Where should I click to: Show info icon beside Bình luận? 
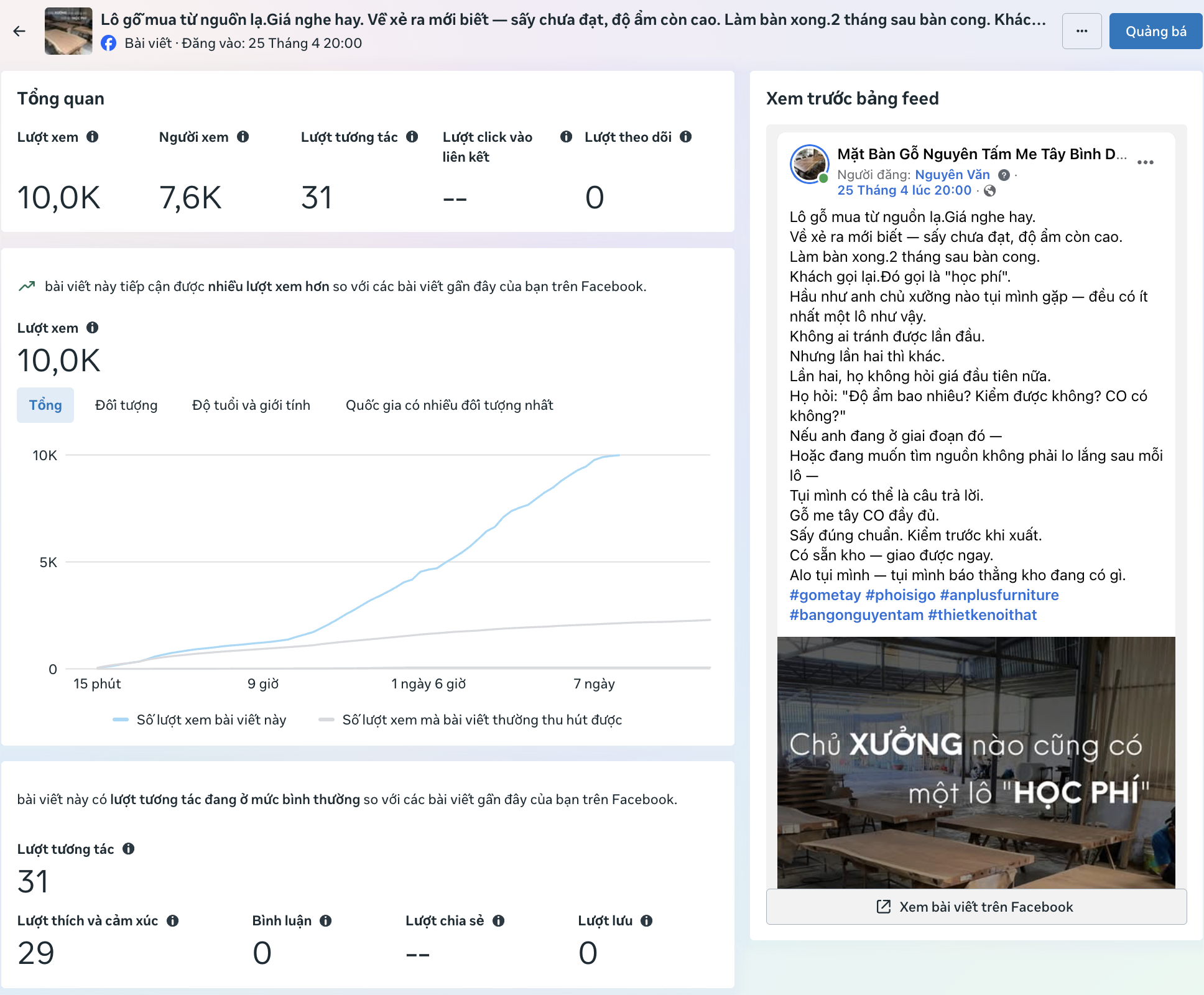point(326,921)
